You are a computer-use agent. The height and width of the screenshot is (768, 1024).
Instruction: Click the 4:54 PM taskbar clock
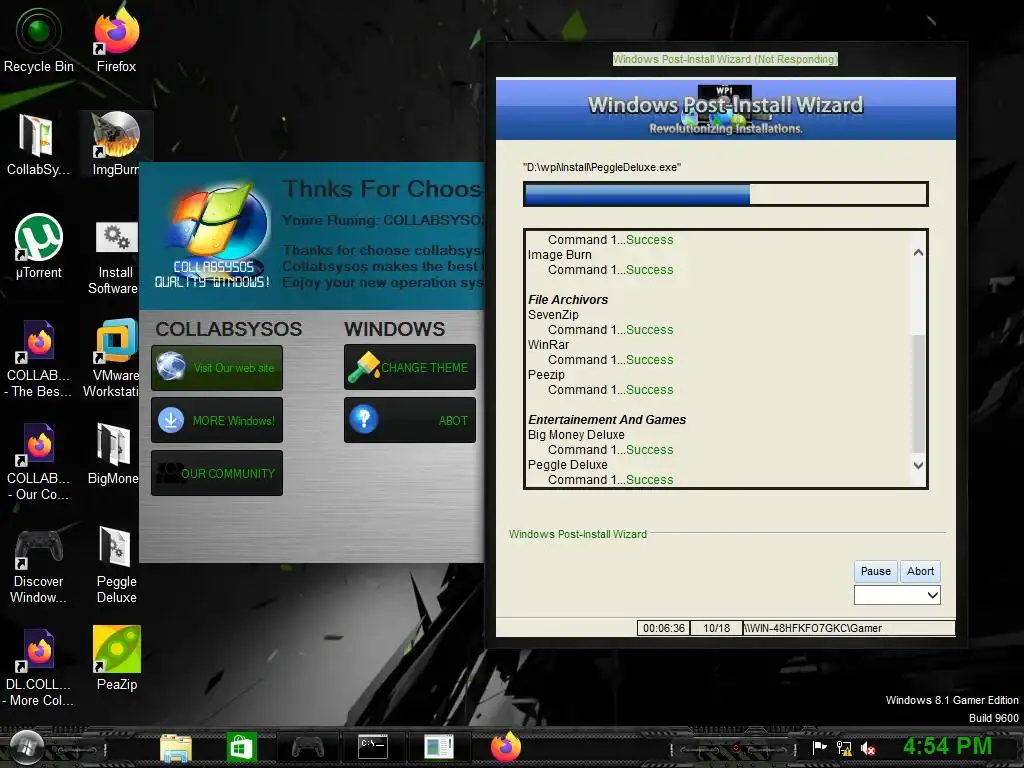[x=947, y=746]
